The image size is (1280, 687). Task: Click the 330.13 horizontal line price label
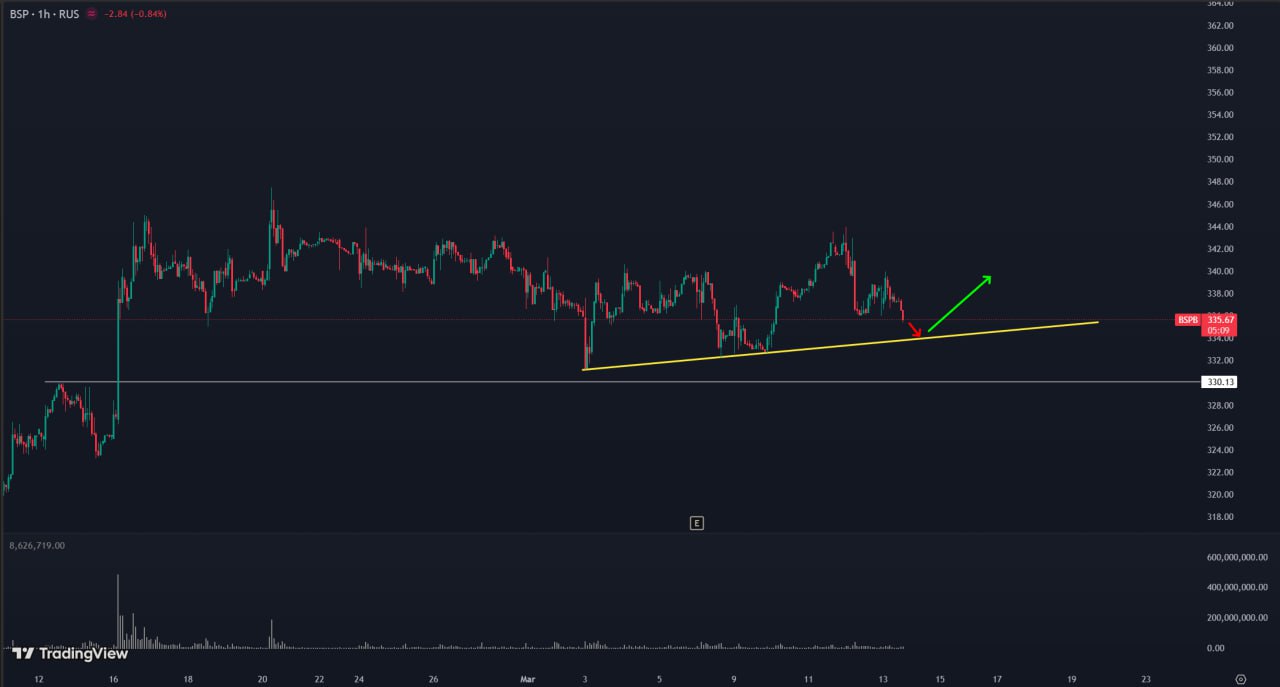(x=1221, y=382)
